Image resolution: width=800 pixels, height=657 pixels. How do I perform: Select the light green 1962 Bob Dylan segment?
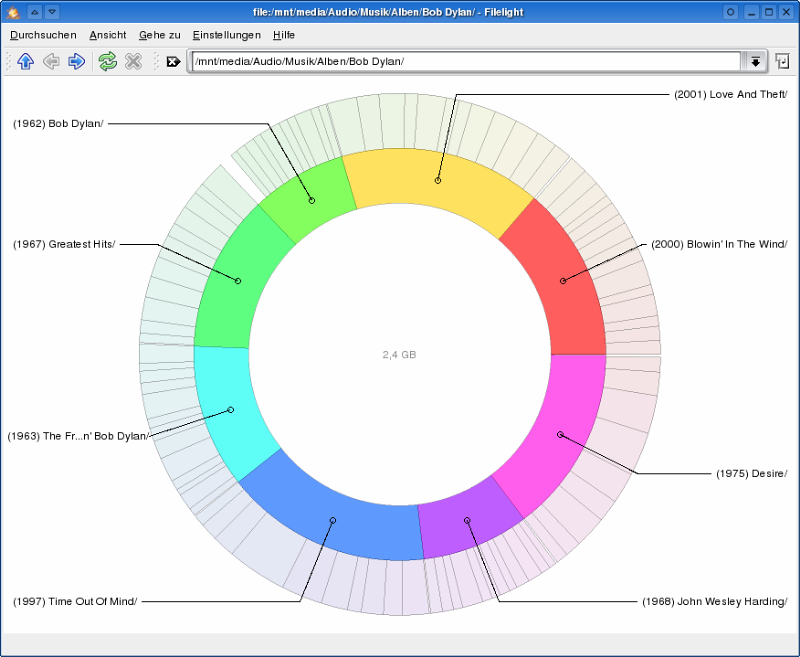coord(310,199)
